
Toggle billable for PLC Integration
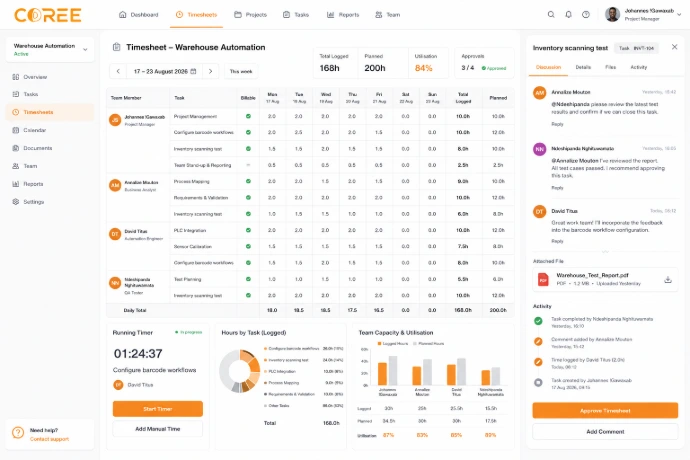[248, 230]
